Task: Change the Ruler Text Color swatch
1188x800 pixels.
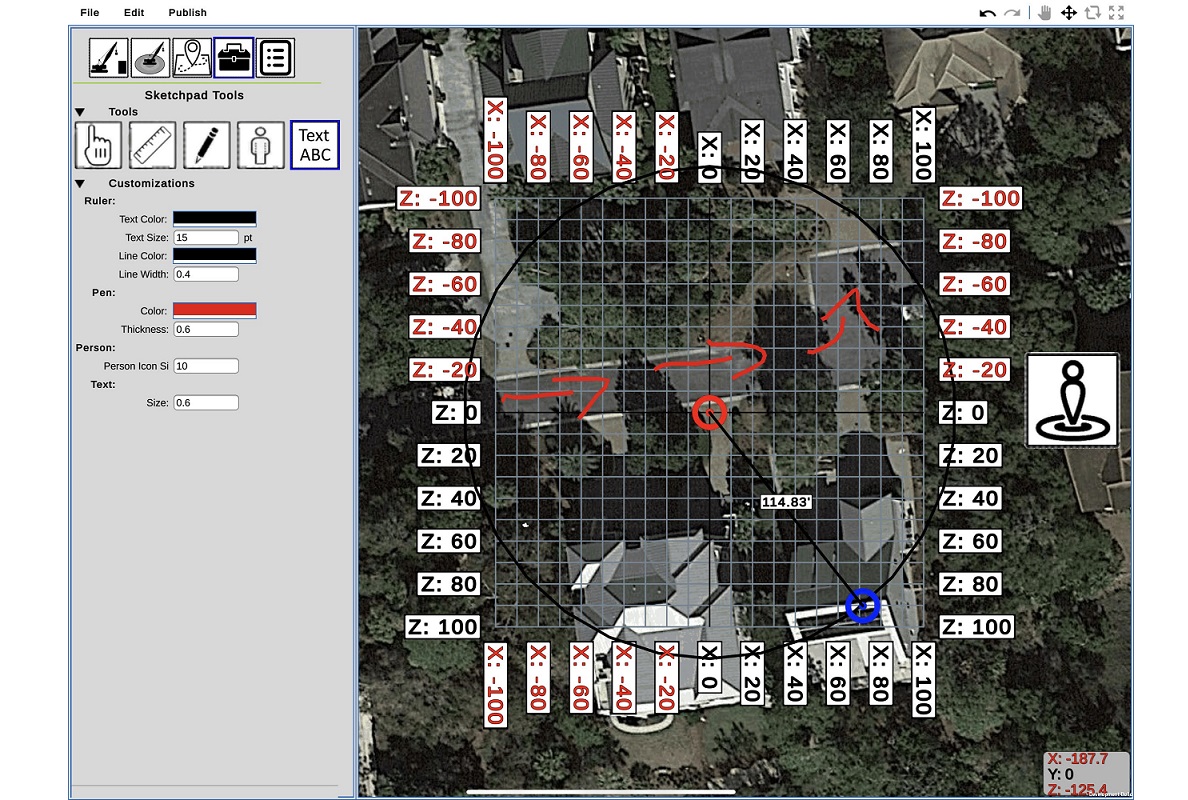Action: pos(214,219)
